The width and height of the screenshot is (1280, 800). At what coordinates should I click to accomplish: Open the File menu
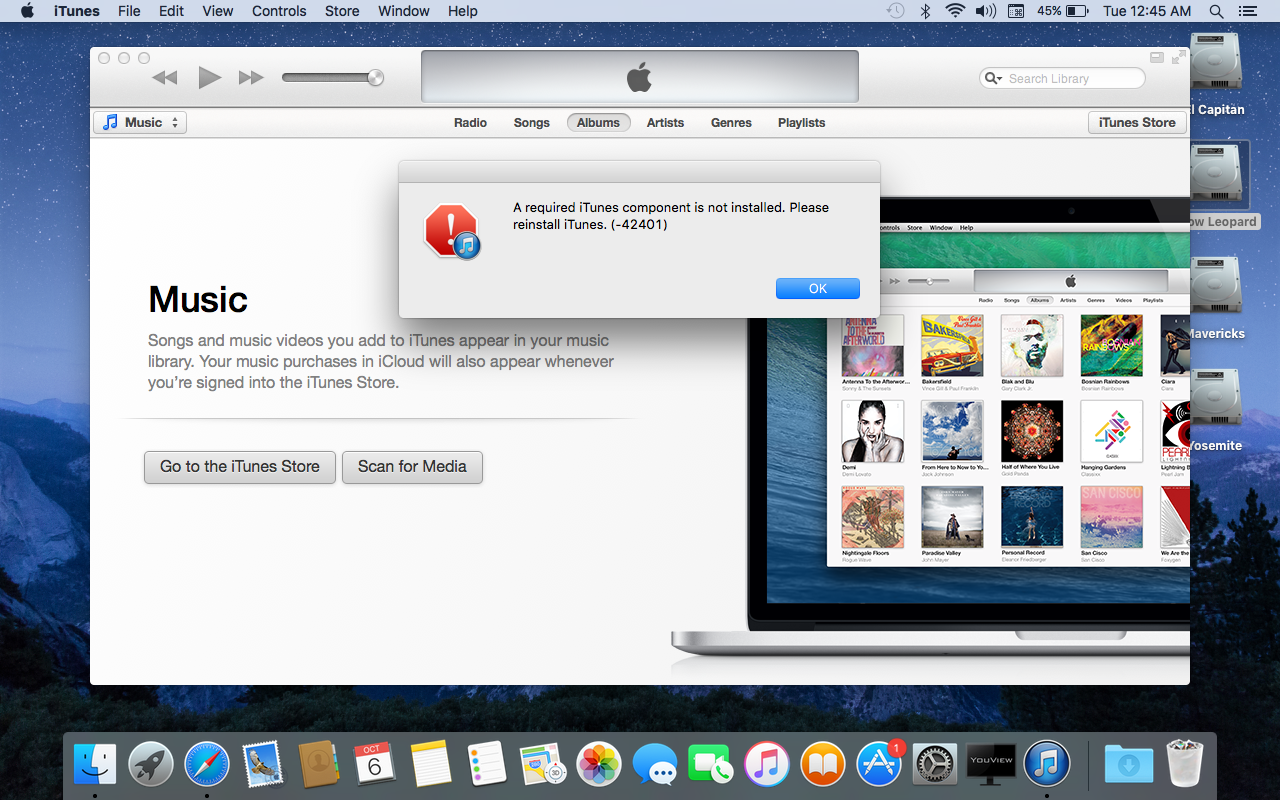click(x=129, y=11)
